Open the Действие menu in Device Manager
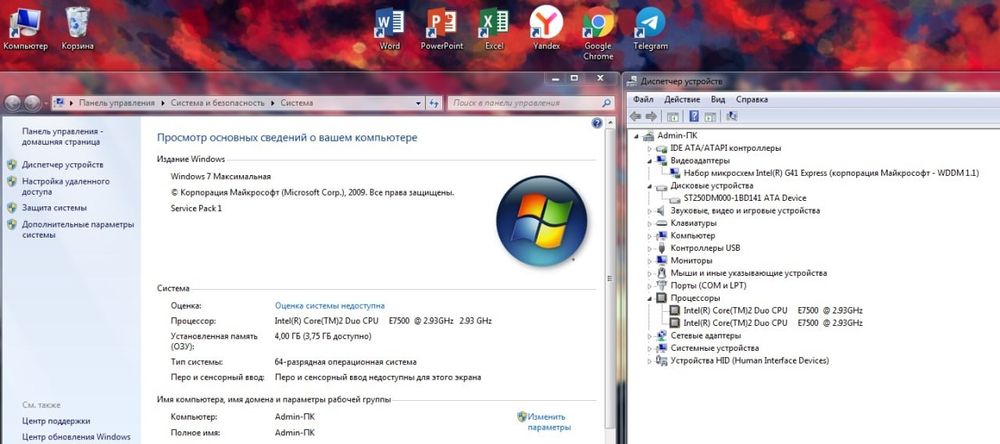This screenshot has width=1000, height=444. tap(682, 100)
